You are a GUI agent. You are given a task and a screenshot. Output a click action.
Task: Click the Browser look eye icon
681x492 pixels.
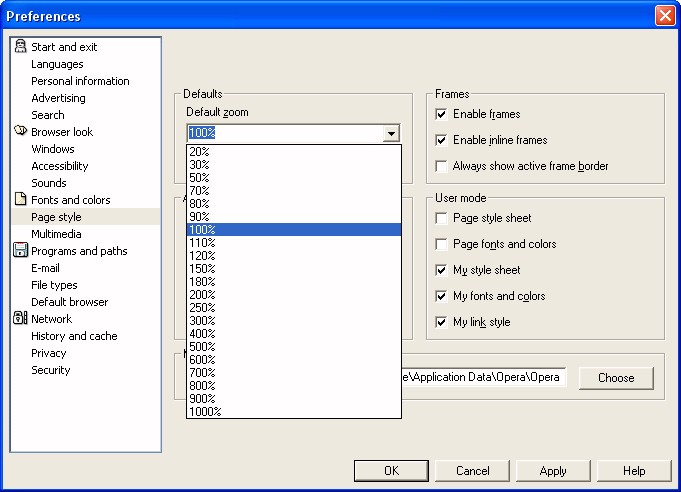click(x=20, y=131)
